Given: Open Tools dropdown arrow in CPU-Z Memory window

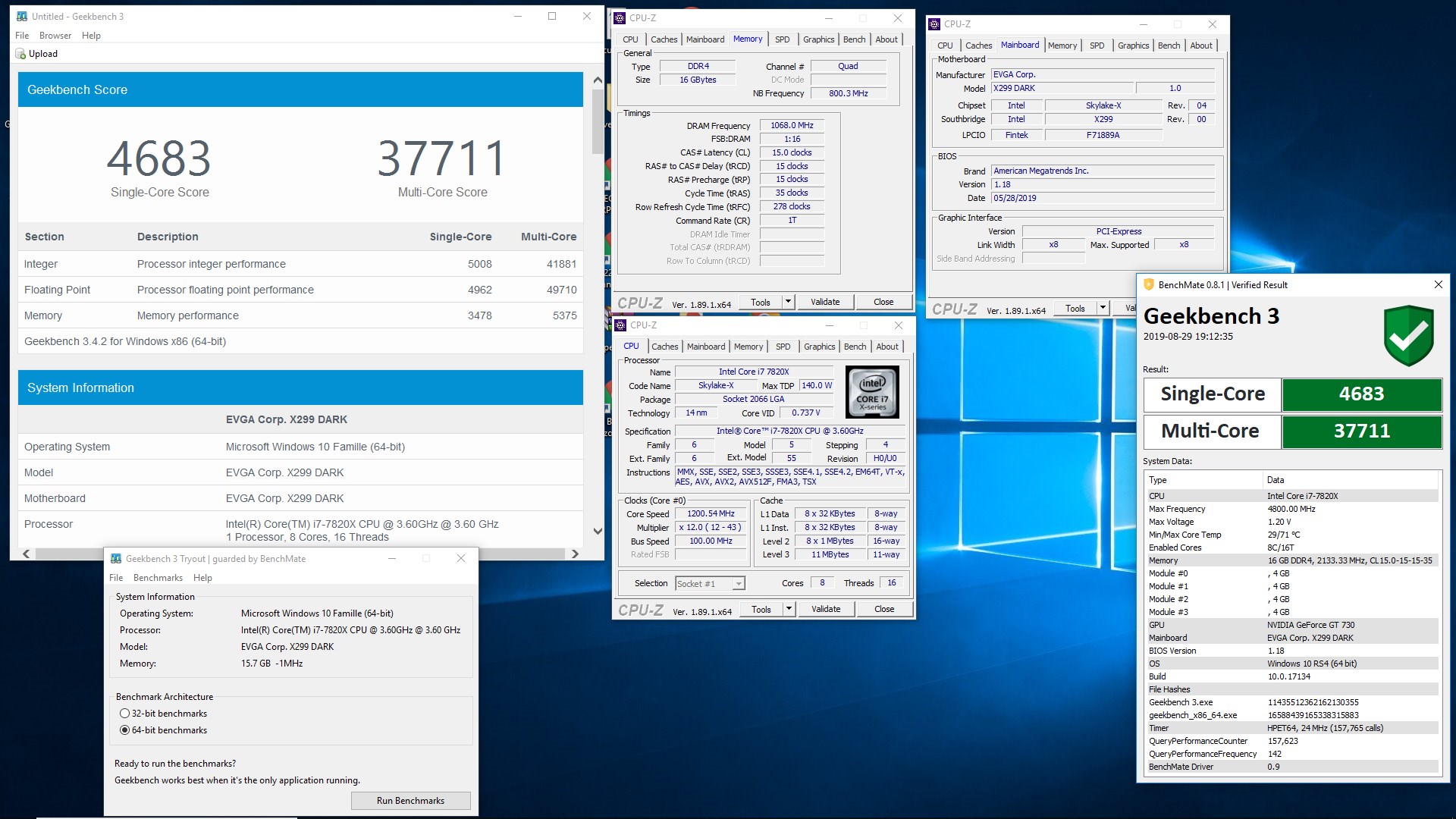Looking at the screenshot, I should (x=788, y=302).
